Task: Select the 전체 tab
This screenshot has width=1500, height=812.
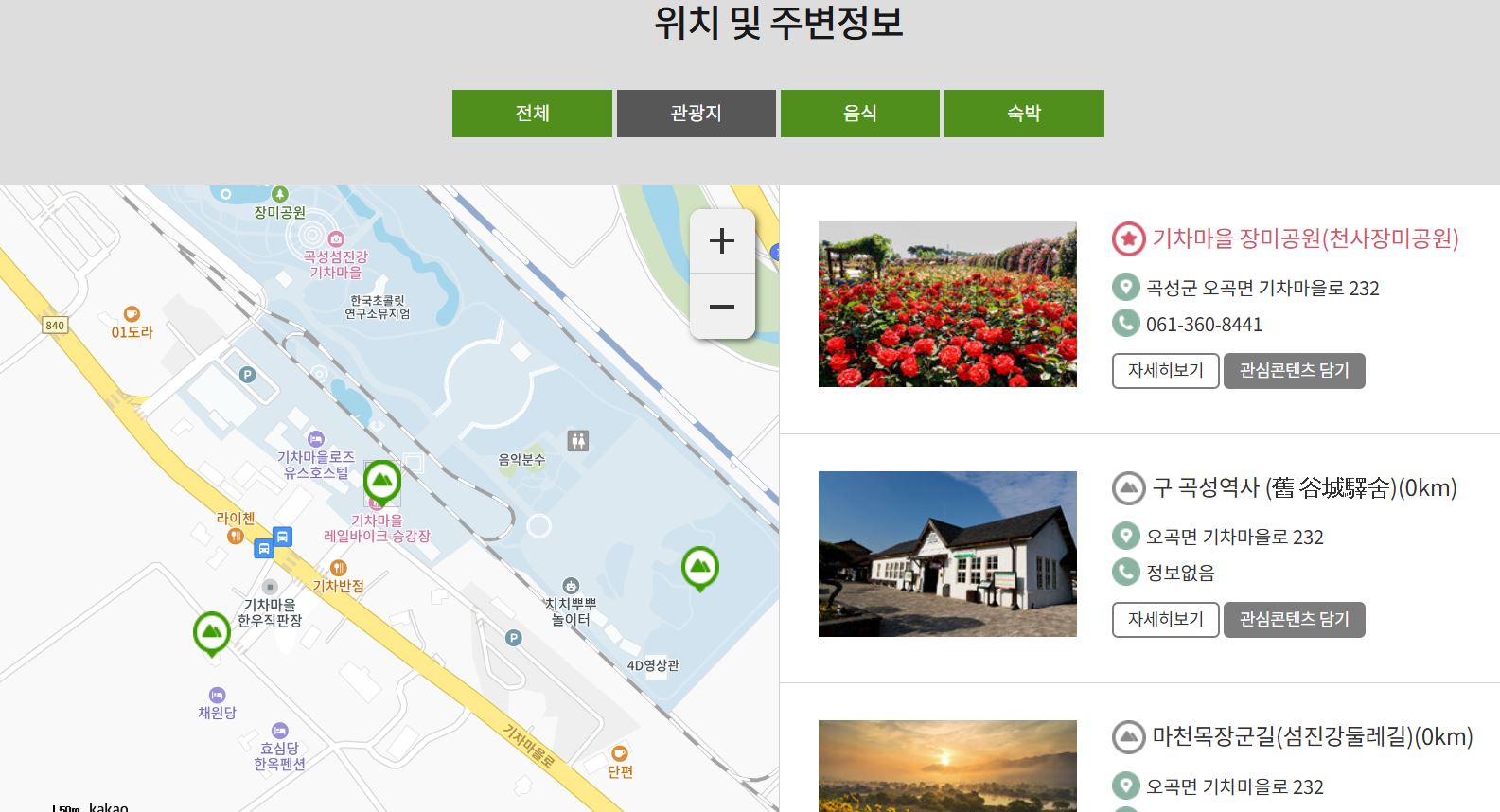Action: coord(532,114)
